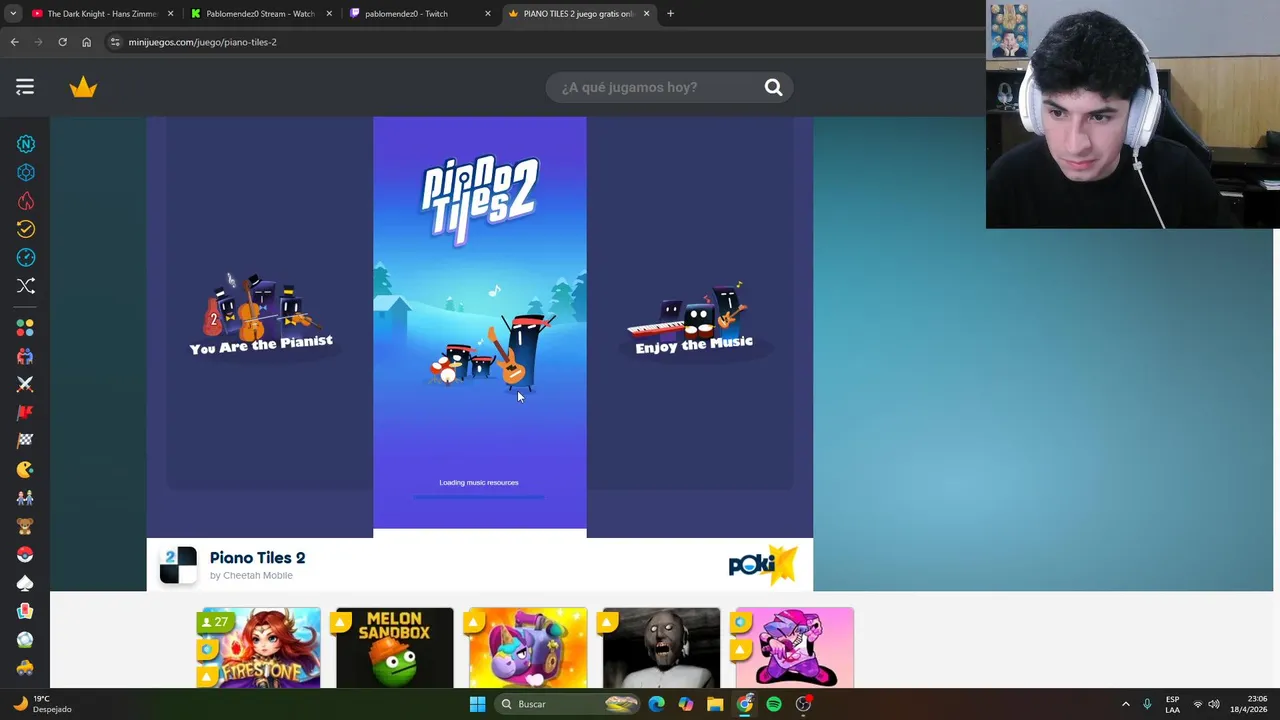The image size is (1280, 720).
Task: Go back to previous page
Action: (14, 42)
